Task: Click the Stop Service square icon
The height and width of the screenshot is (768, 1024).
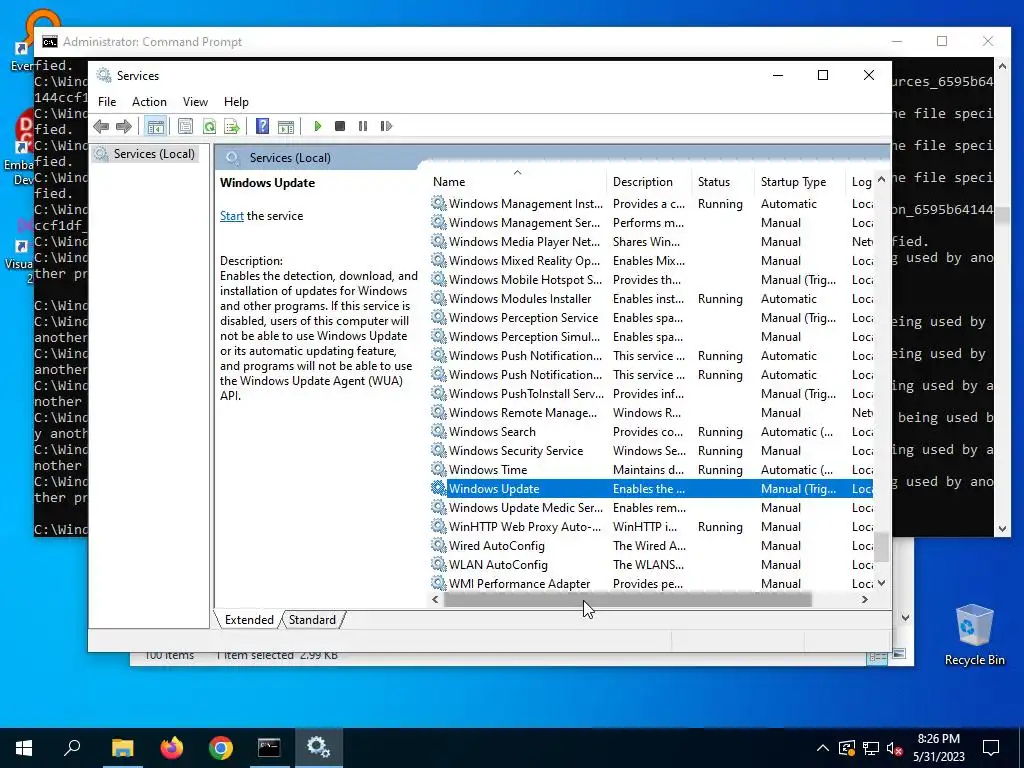Action: click(340, 126)
